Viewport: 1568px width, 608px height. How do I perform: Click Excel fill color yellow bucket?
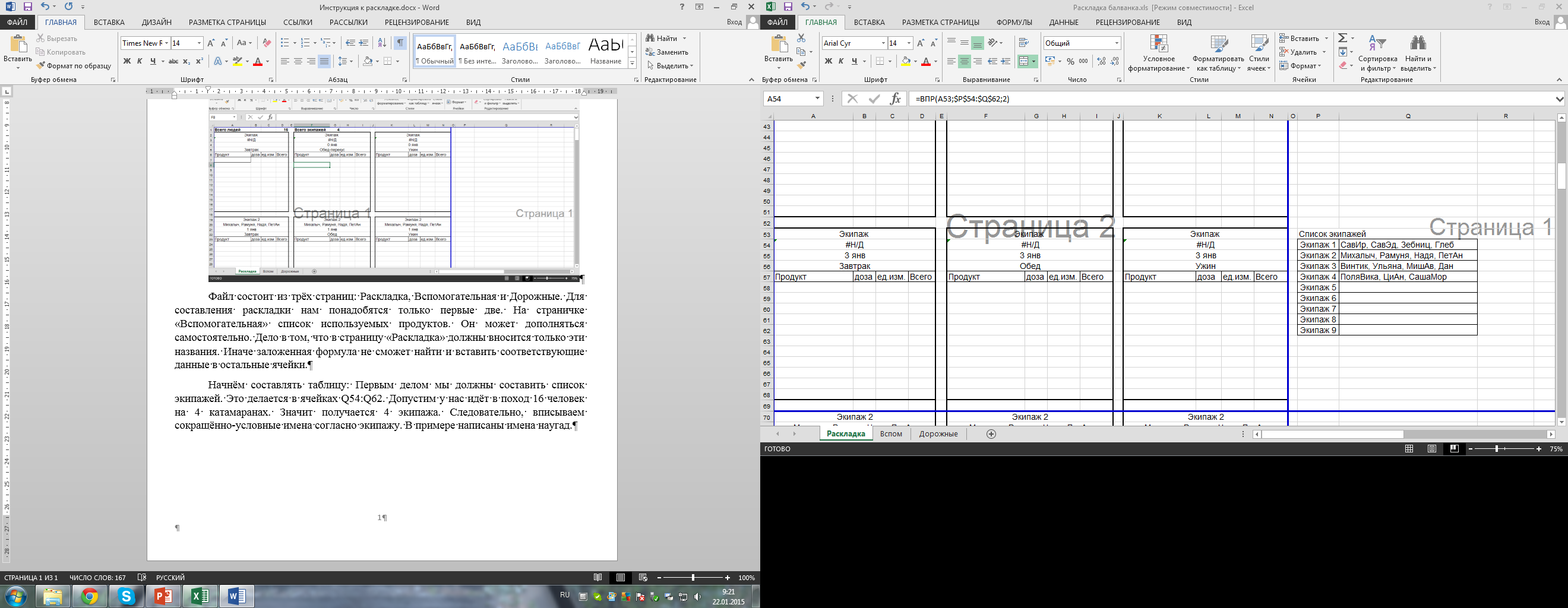(906, 62)
